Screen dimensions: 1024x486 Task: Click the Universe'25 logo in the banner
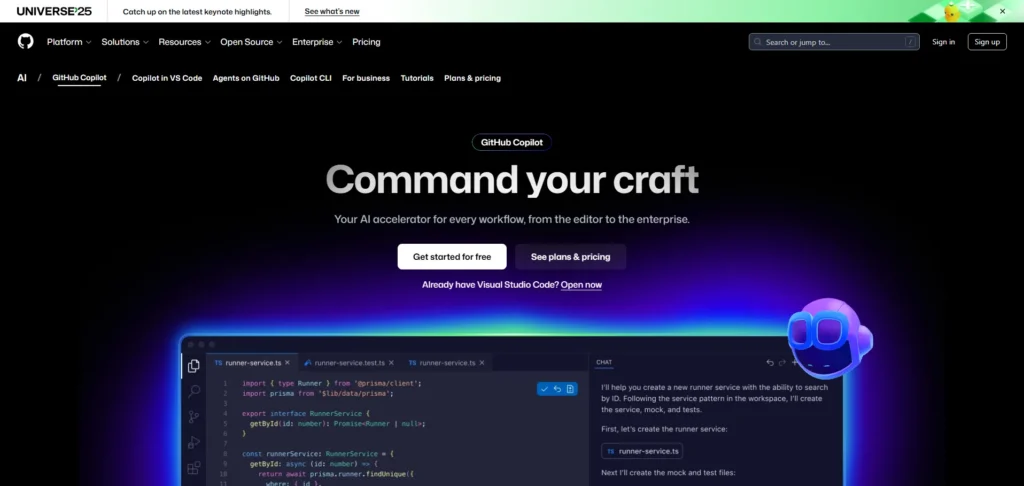click(x=54, y=11)
